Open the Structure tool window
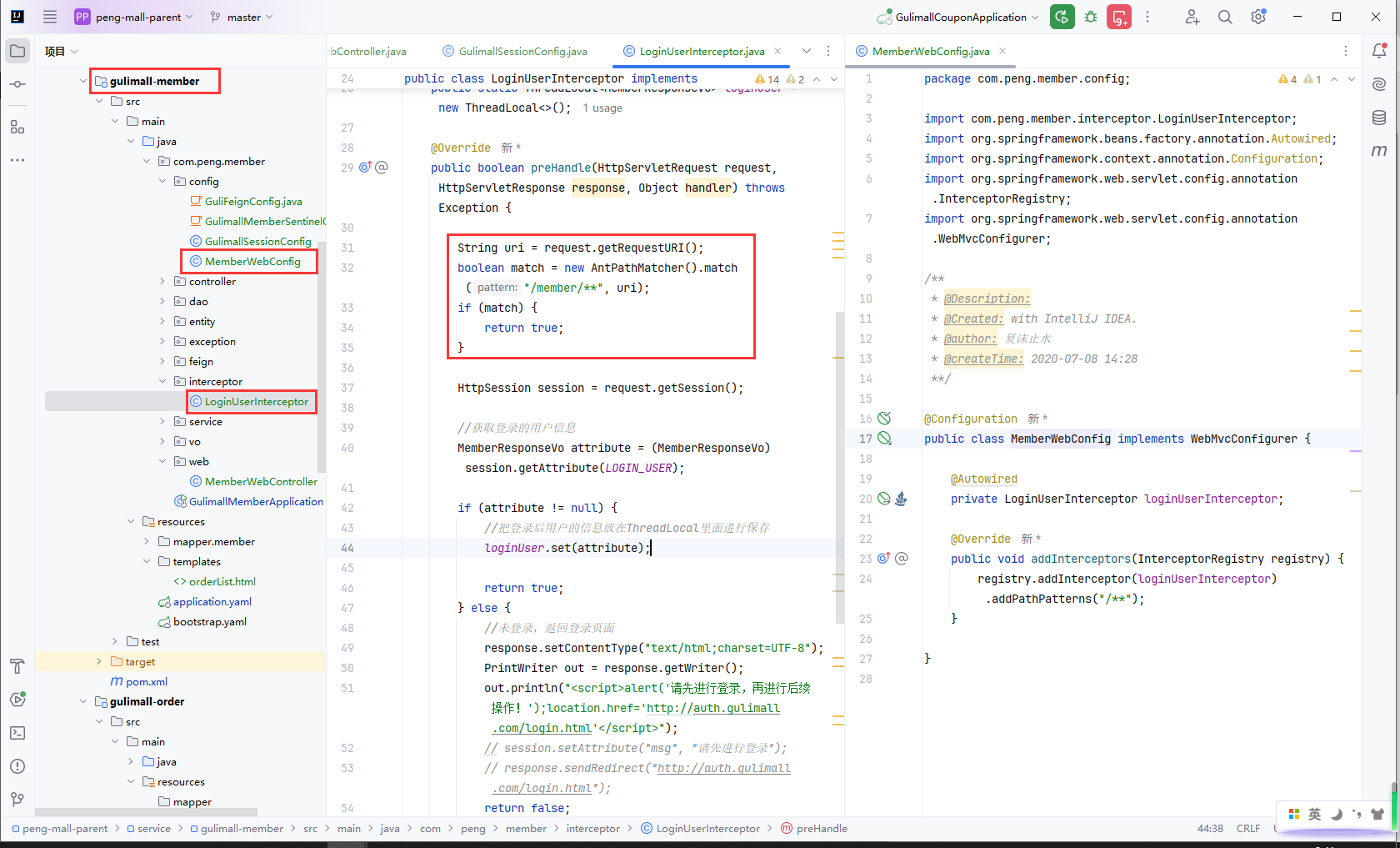This screenshot has width=1400, height=848. (x=17, y=127)
